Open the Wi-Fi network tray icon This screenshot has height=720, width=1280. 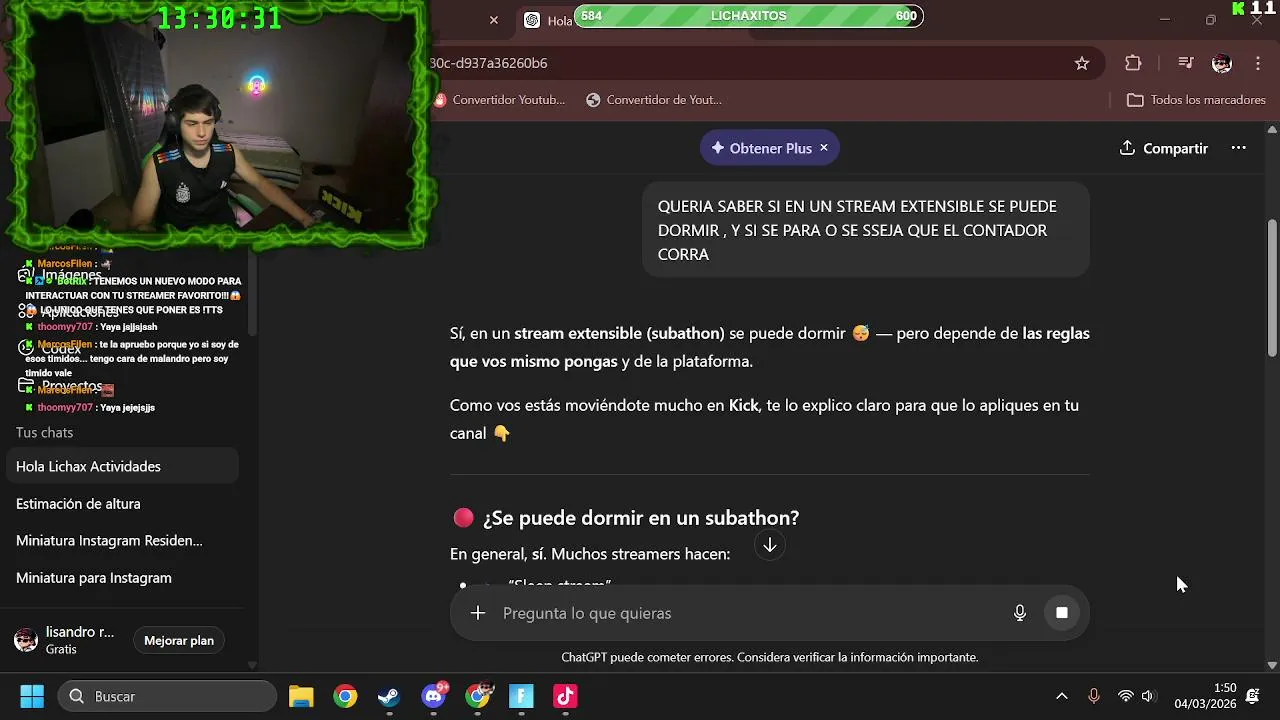coord(1125,696)
